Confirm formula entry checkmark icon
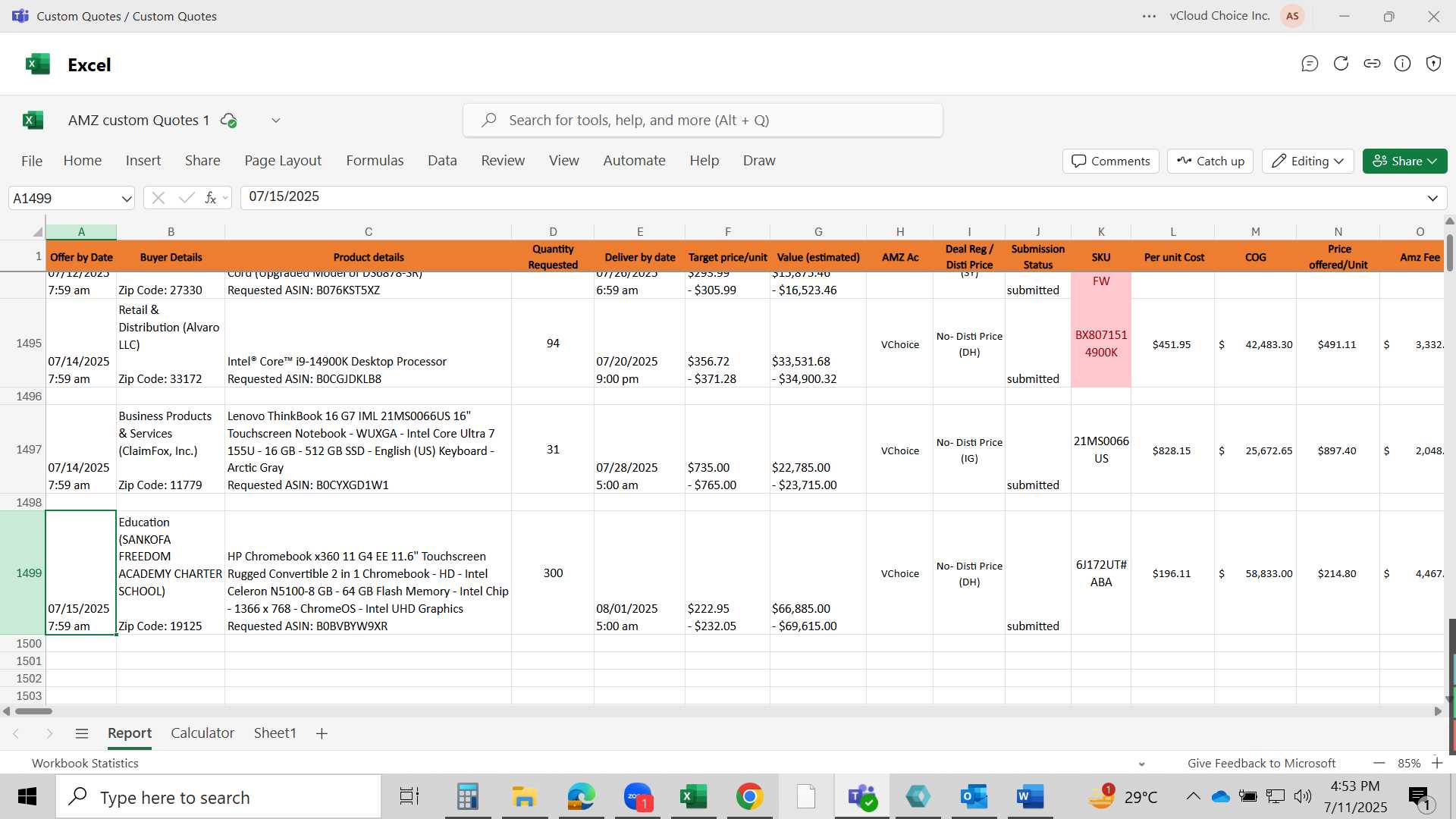Image resolution: width=1456 pixels, height=819 pixels. 186,198
